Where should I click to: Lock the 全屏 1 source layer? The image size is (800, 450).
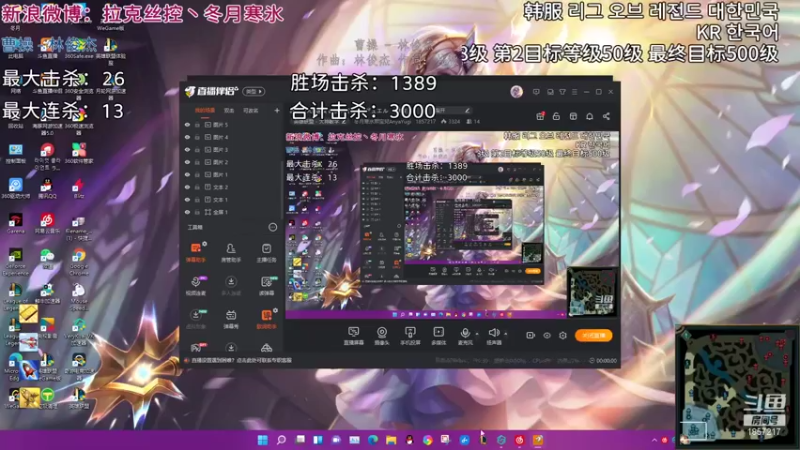197,212
